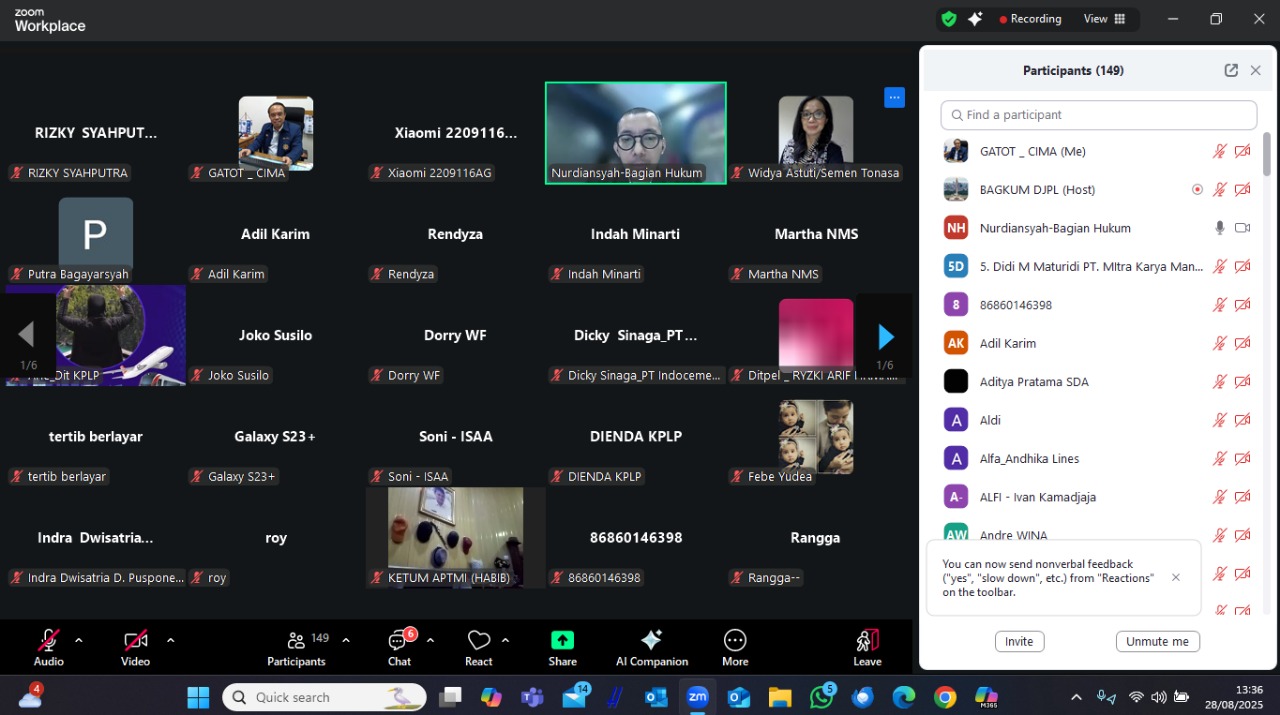Open the AI Companion panel

(x=651, y=641)
